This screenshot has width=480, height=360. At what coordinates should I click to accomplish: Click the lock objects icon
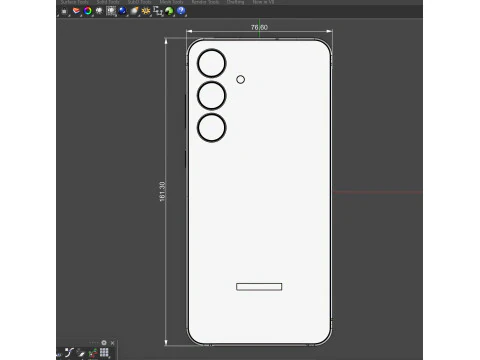(64, 11)
